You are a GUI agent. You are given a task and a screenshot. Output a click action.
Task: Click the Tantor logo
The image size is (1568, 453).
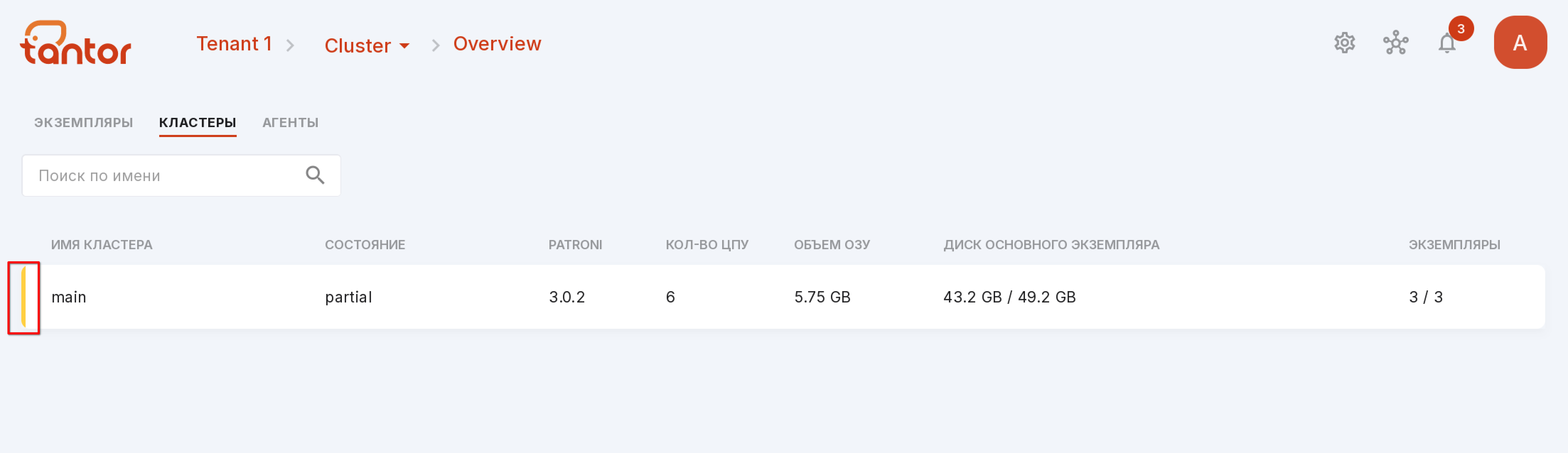75,43
